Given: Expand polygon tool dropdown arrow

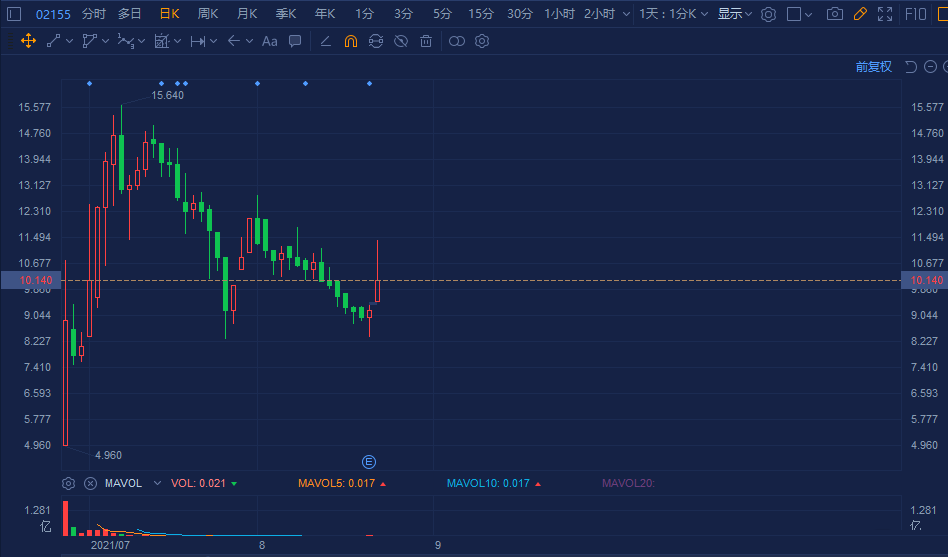Looking at the screenshot, I should 106,41.
